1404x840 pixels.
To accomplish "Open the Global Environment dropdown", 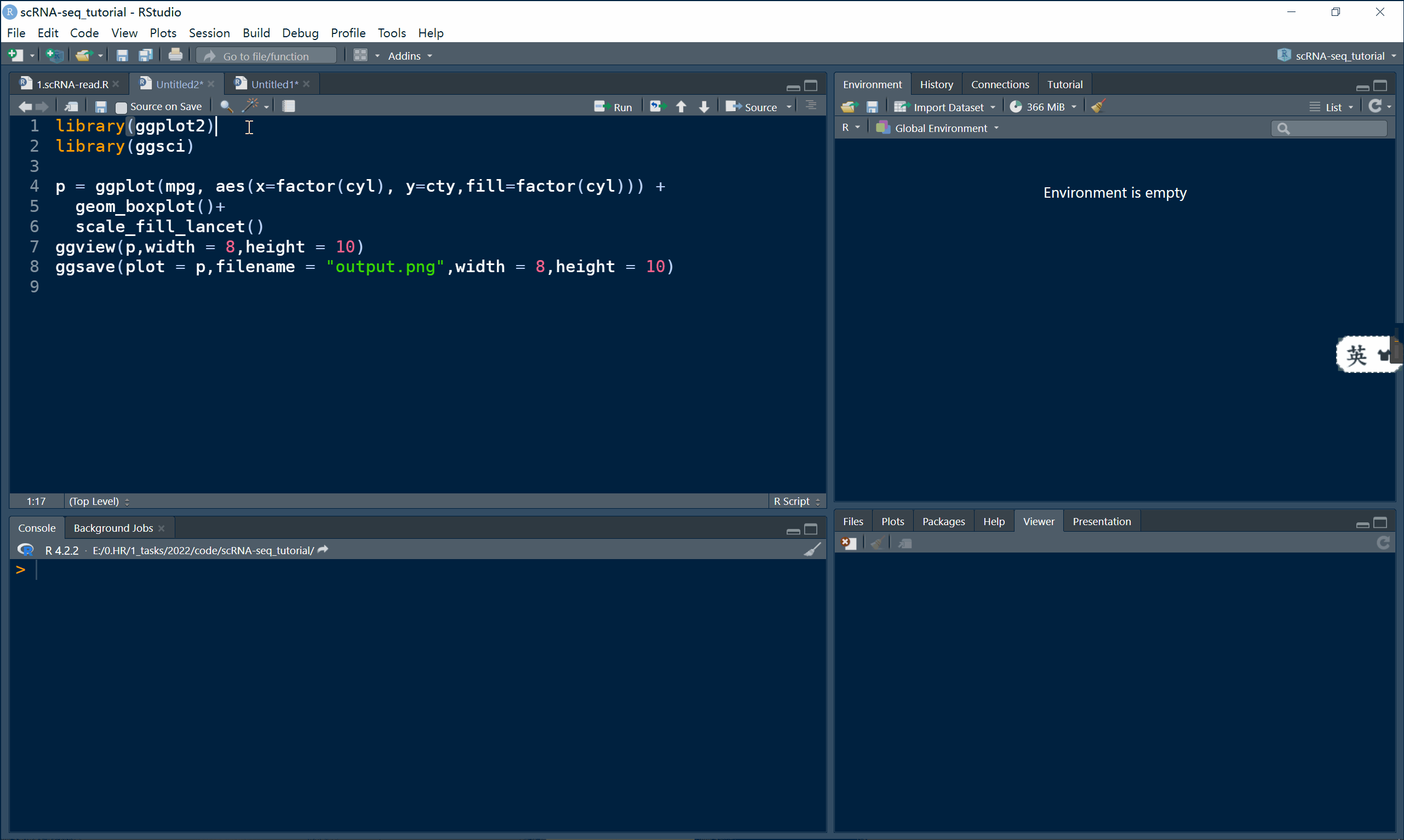I will (941, 128).
